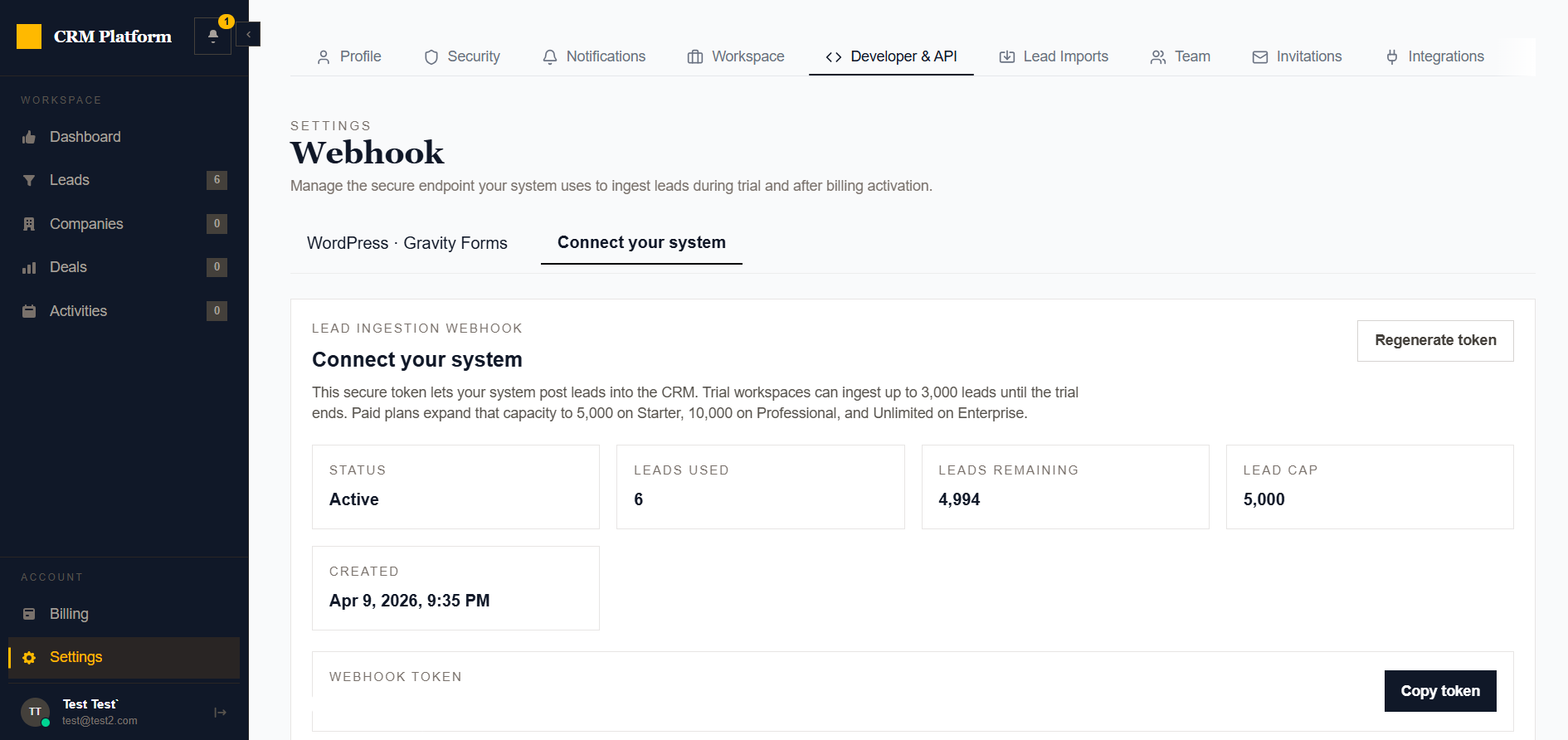Click the Regenerate token button
This screenshot has height=740, width=1568.
coord(1435,340)
